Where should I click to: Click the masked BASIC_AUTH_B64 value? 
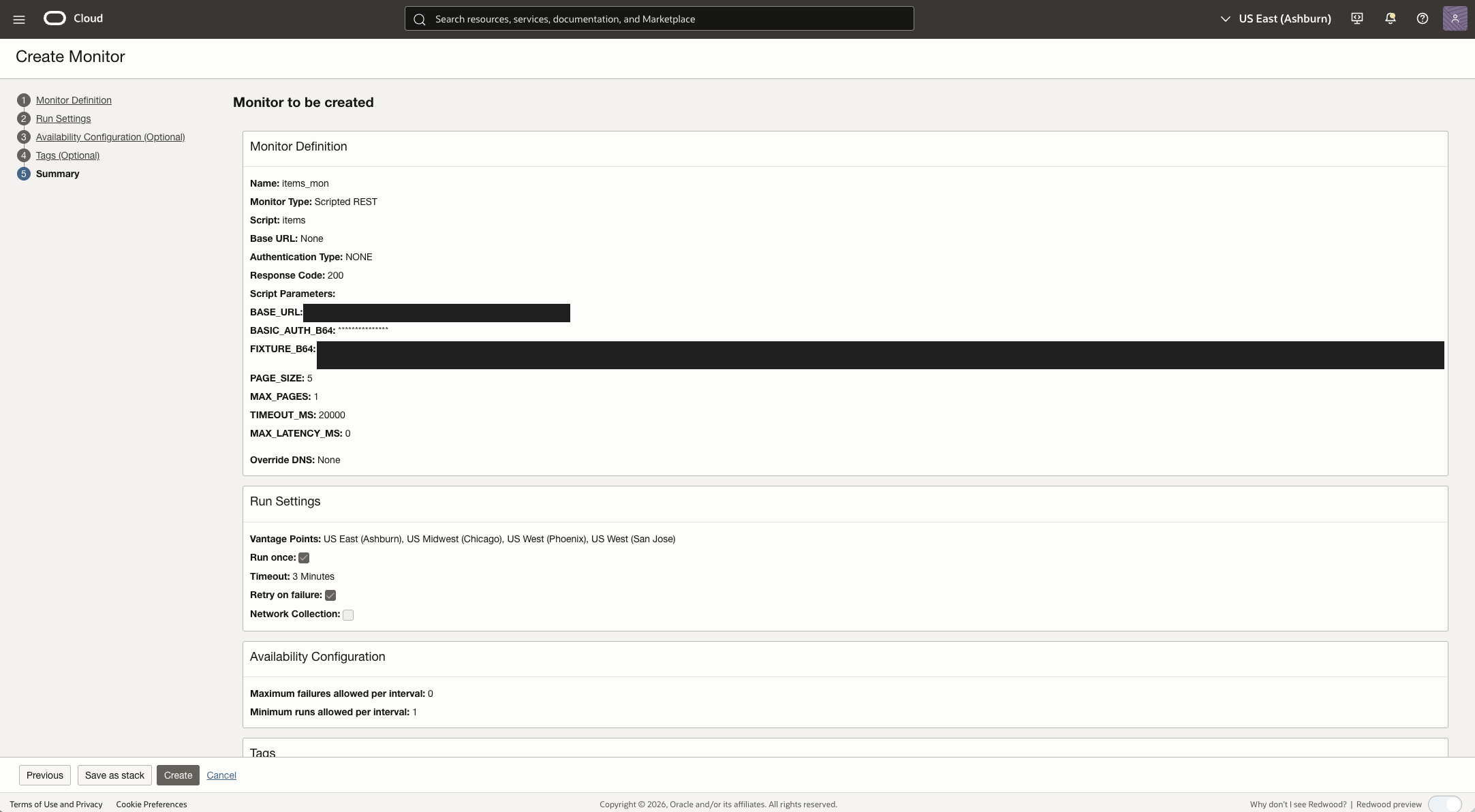363,330
